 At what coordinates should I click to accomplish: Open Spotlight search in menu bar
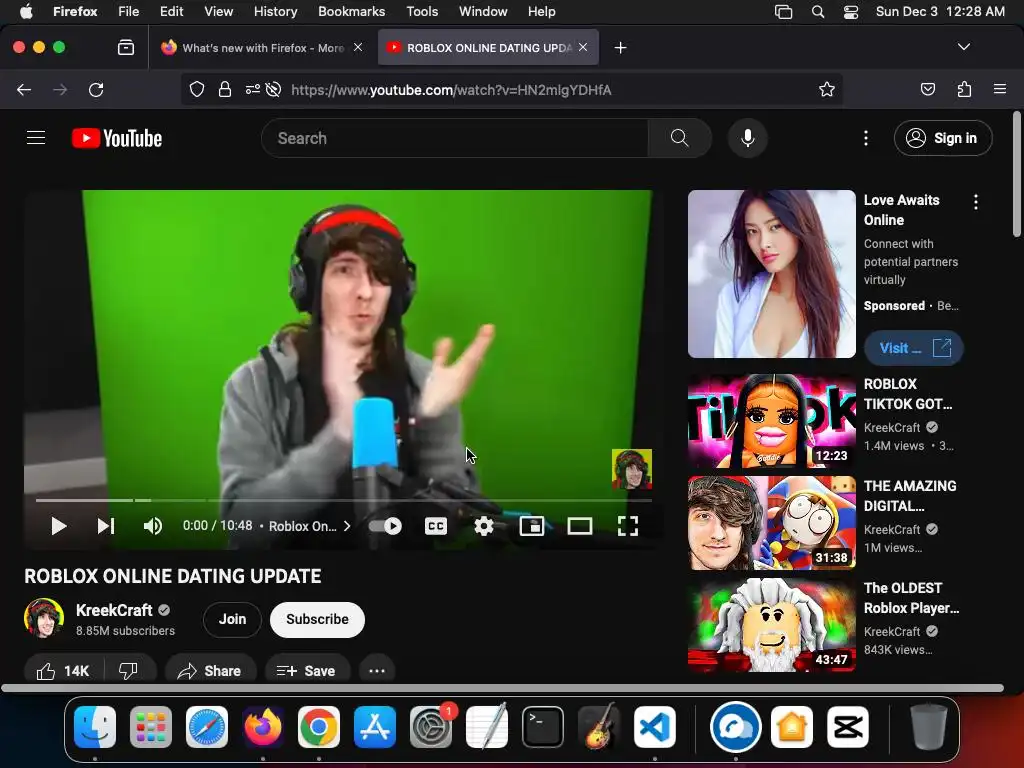point(818,12)
